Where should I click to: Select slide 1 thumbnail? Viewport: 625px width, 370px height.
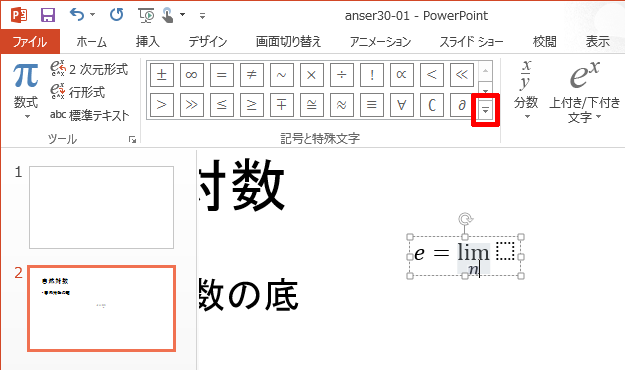click(101, 207)
